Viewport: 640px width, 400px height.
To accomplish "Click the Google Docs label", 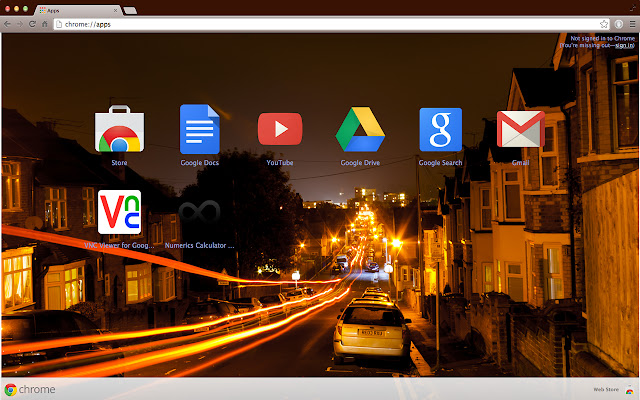I will coord(200,162).
